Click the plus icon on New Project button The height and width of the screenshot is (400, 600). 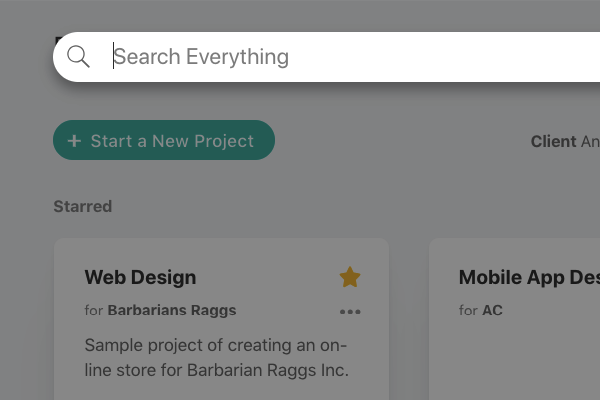pos(74,141)
